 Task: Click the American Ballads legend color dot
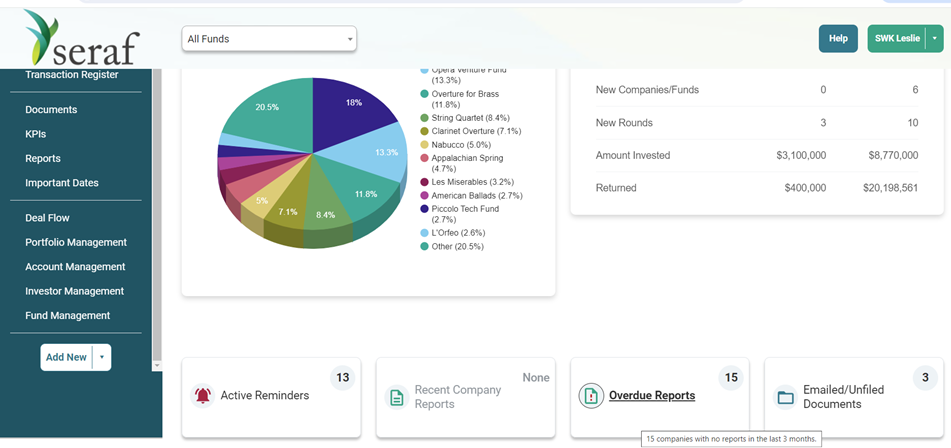tap(425, 195)
